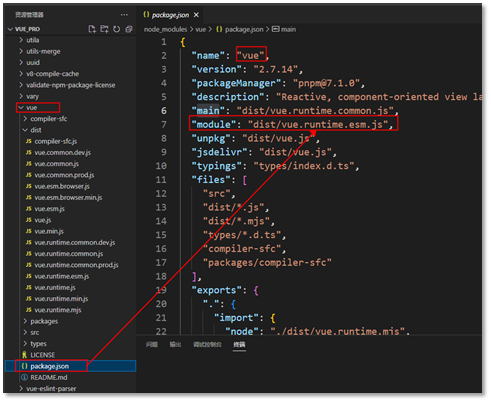The height and width of the screenshot is (402, 491).
Task: Click main symbol in the breadcrumb
Action: pyautogui.click(x=288, y=29)
